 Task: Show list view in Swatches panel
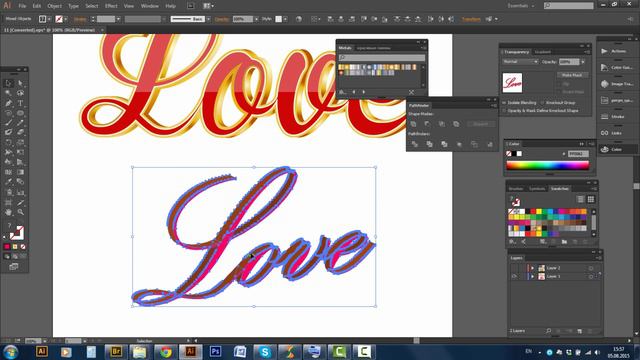[580, 199]
